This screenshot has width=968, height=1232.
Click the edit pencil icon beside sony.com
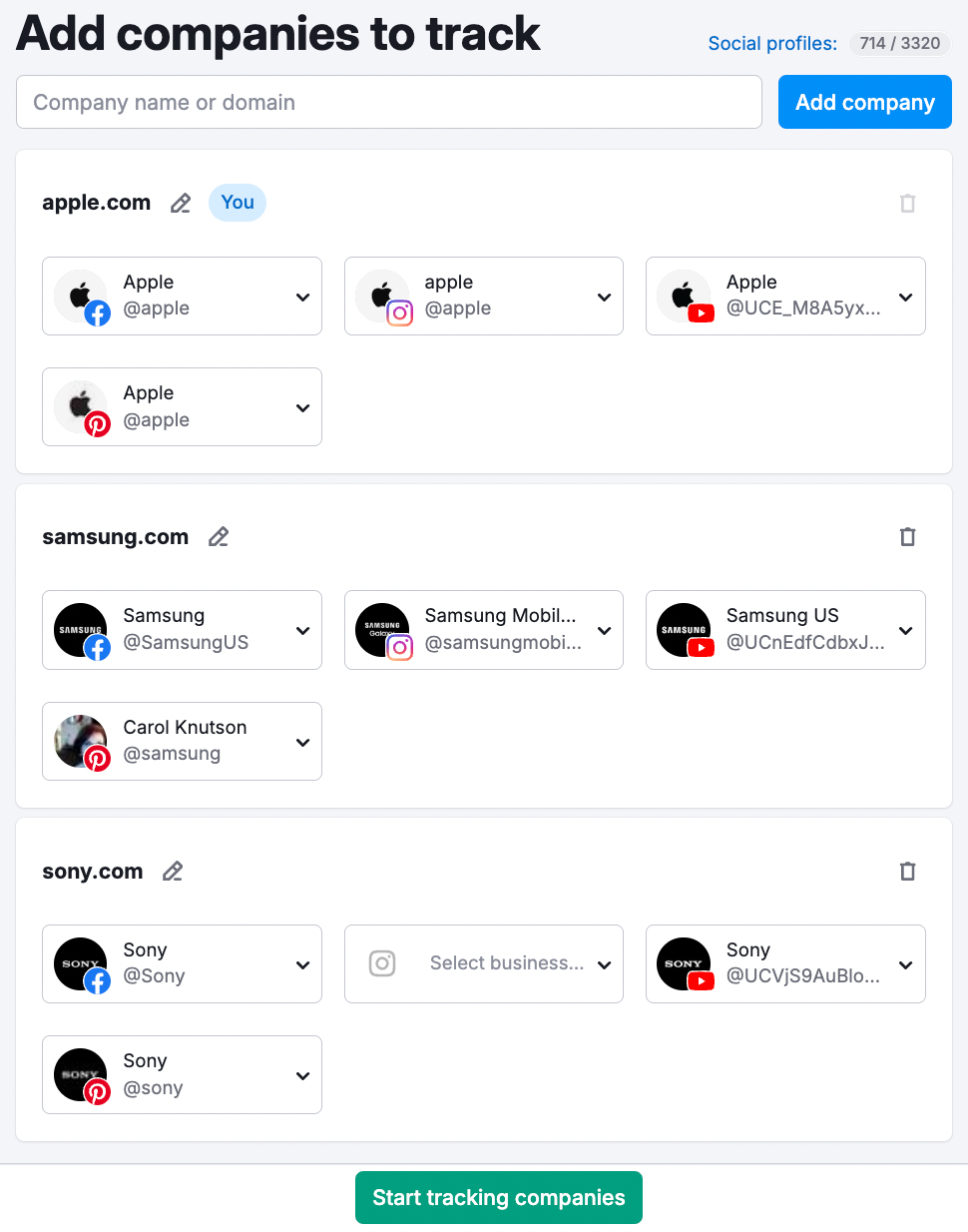click(x=172, y=872)
